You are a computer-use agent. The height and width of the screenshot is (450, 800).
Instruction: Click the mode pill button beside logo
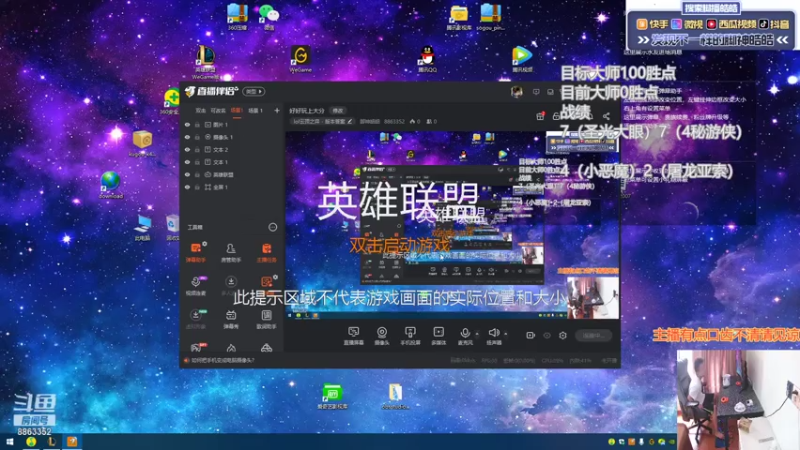tap(254, 92)
